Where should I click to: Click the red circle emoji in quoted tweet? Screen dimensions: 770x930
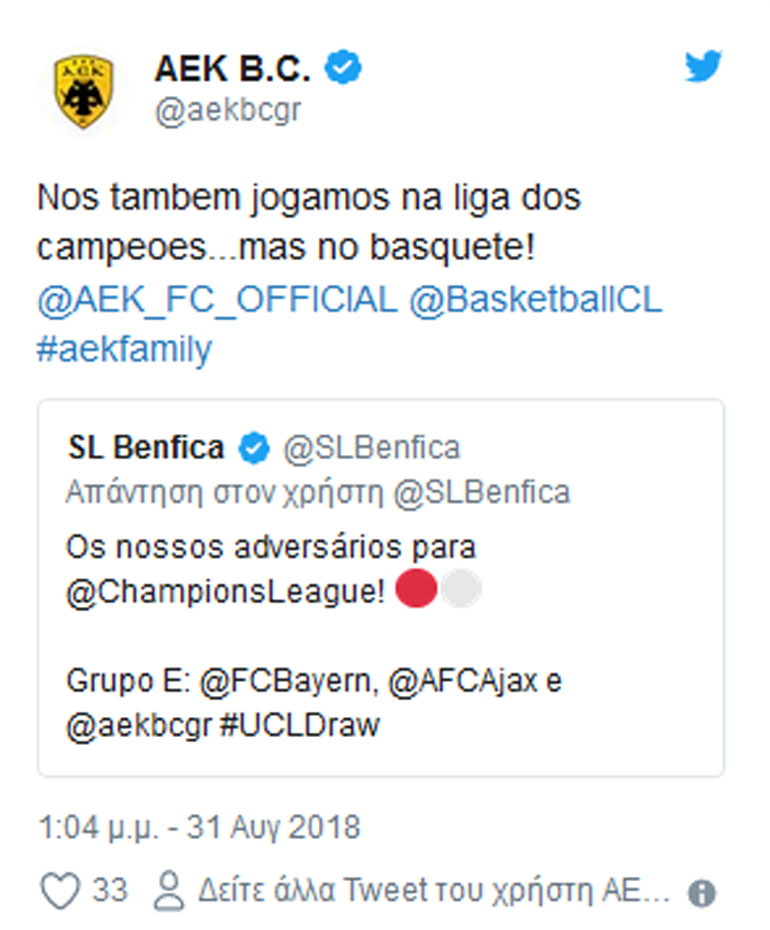click(x=417, y=589)
